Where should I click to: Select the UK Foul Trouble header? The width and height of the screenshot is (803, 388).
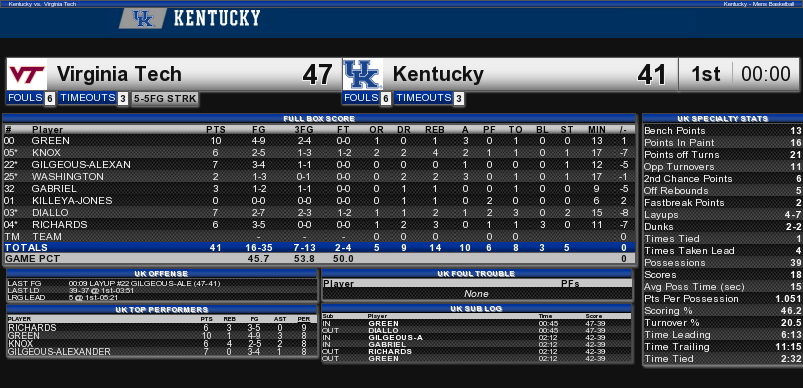(x=477, y=274)
